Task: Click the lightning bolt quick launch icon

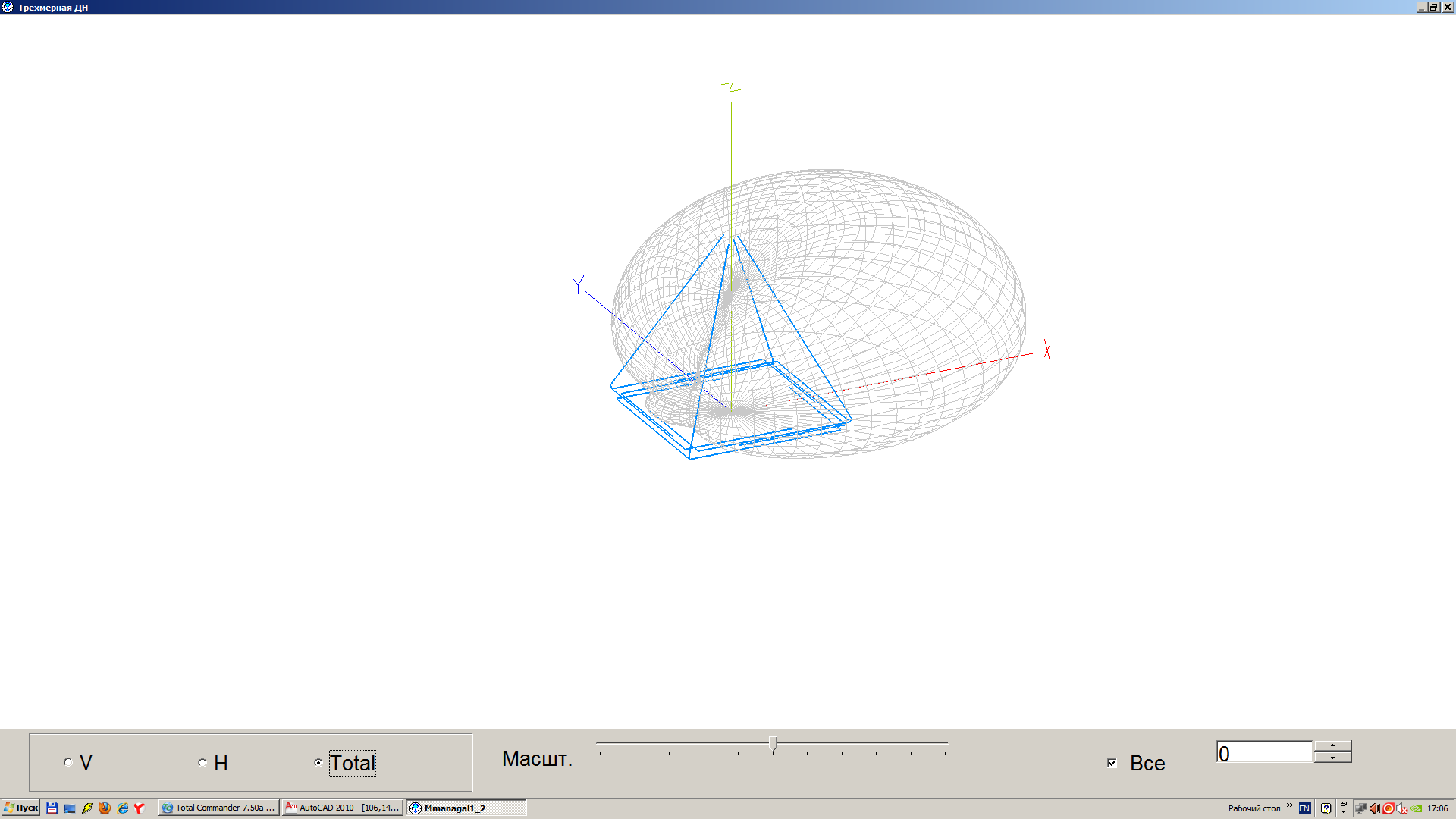Action: pos(87,808)
